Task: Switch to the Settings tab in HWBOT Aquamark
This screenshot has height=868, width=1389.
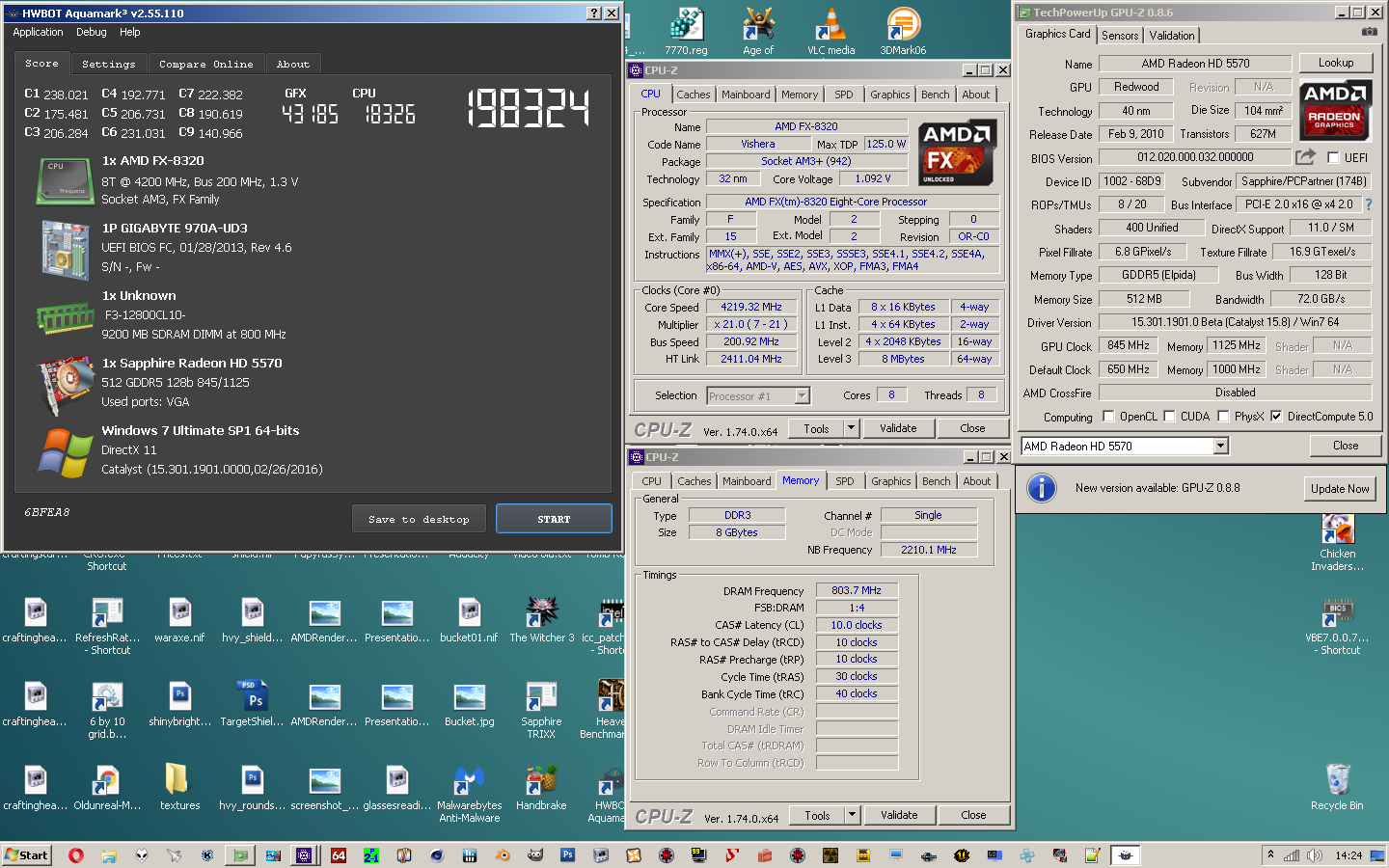Action: point(108,64)
